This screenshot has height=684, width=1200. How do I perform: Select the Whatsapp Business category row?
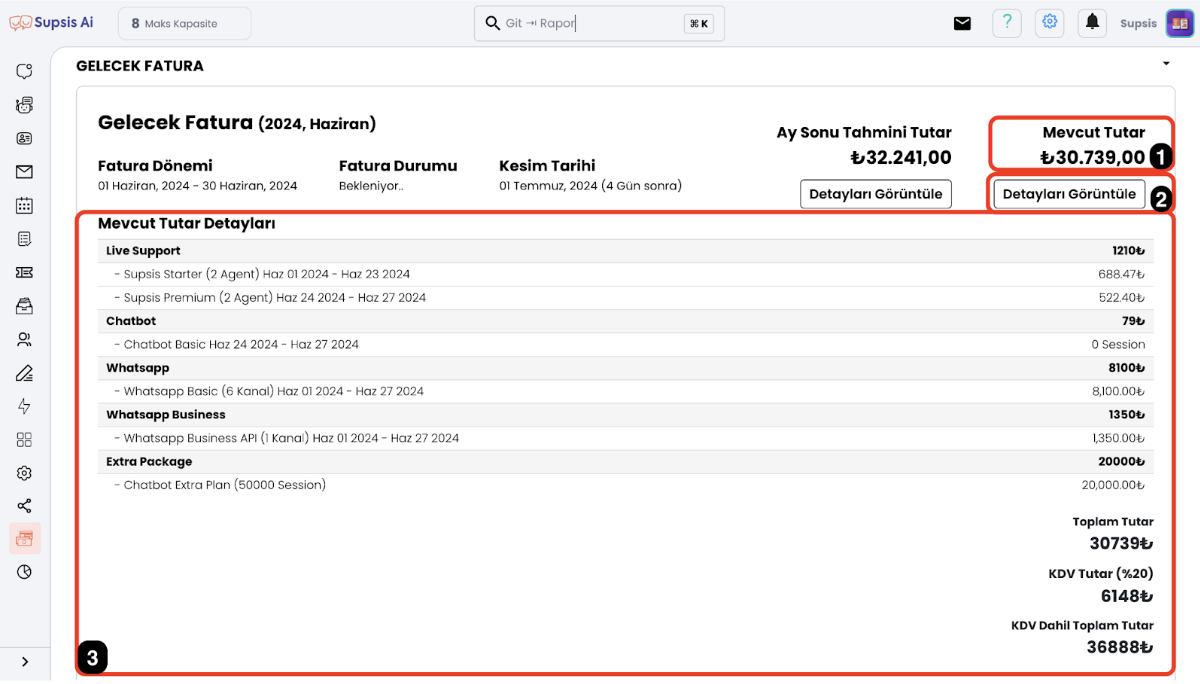click(626, 415)
